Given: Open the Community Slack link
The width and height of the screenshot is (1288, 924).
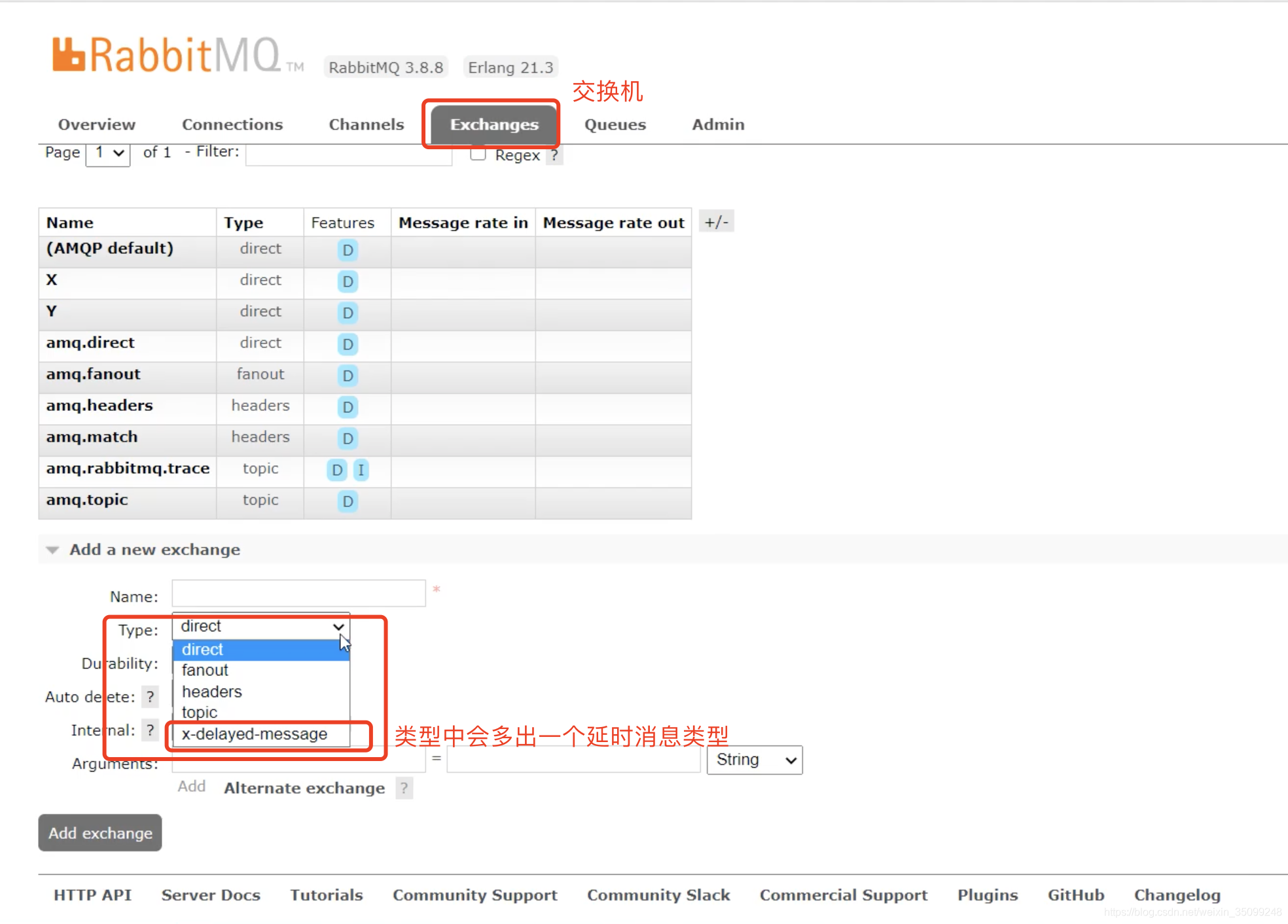Looking at the screenshot, I should (658, 895).
